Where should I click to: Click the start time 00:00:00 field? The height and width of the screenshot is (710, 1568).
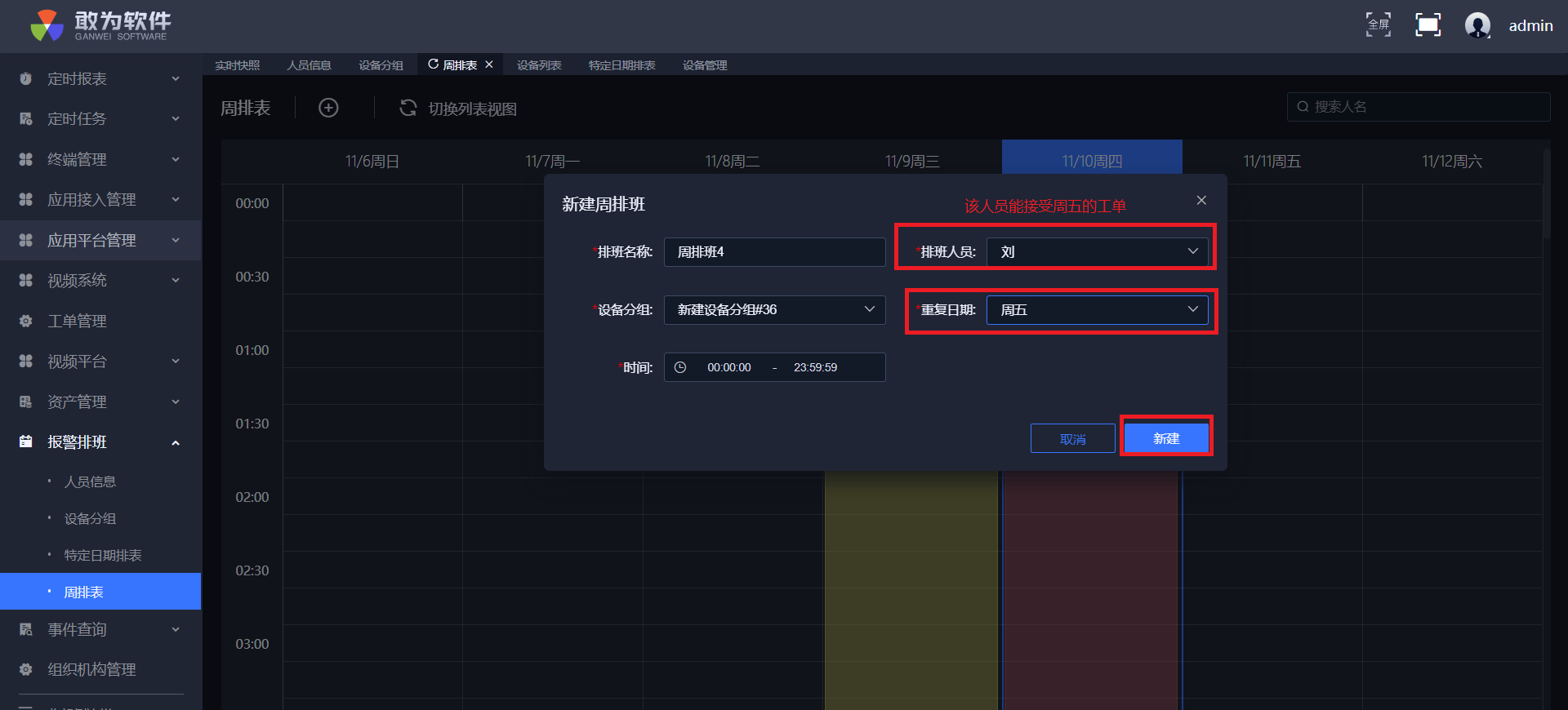(729, 367)
